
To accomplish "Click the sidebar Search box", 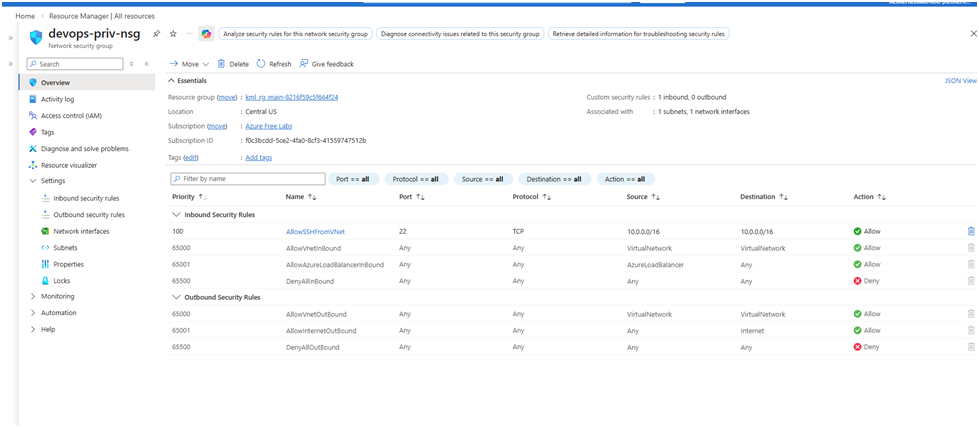I will [75, 64].
